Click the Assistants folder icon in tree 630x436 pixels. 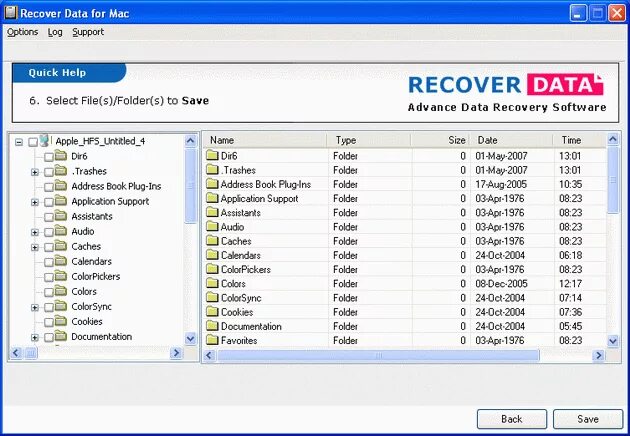point(61,215)
